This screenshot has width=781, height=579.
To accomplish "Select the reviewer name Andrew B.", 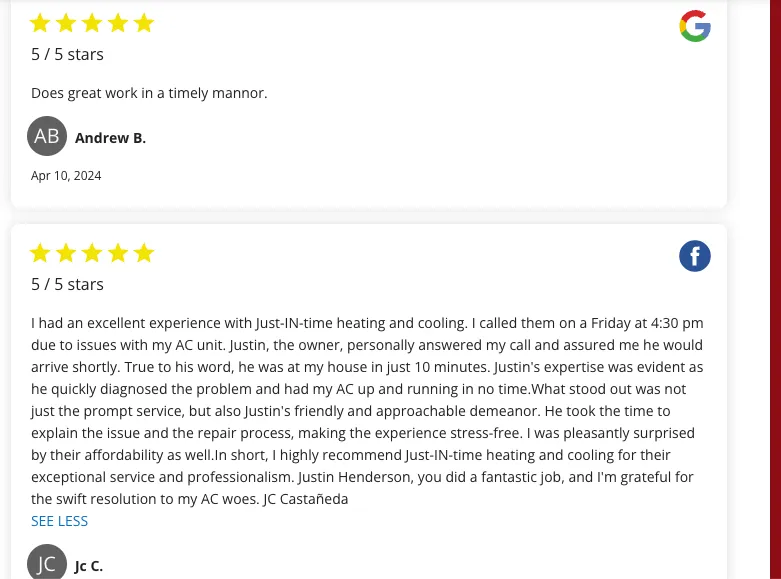I will click(110, 138).
